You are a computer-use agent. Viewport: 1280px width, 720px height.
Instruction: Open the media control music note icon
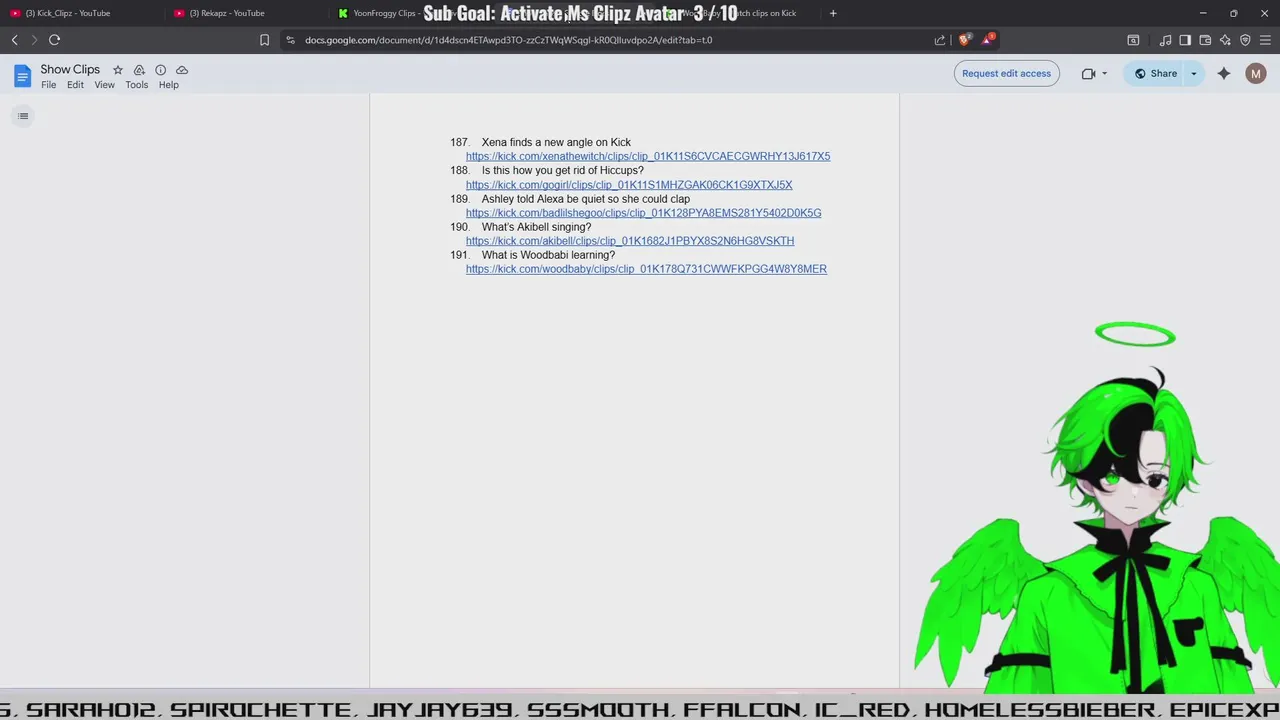1165,40
